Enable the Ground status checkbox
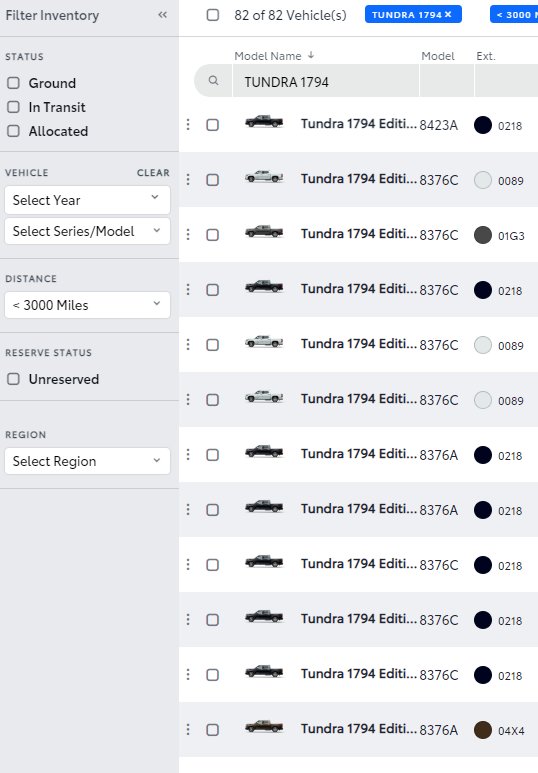 pos(13,83)
